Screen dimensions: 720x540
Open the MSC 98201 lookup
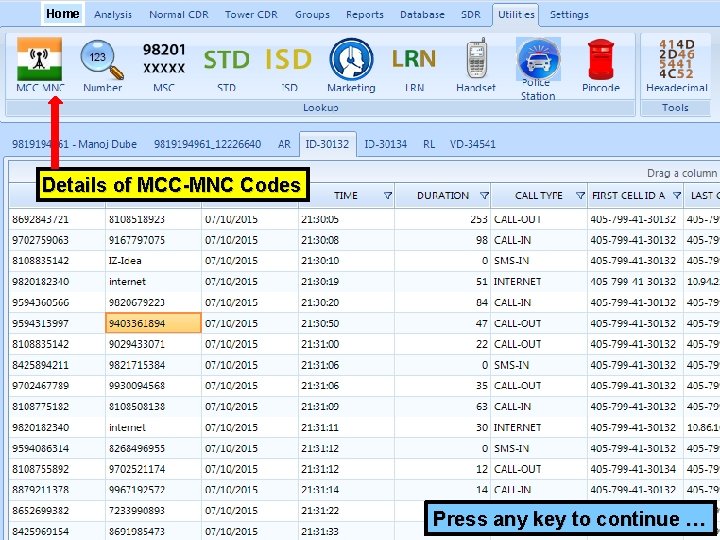164,65
